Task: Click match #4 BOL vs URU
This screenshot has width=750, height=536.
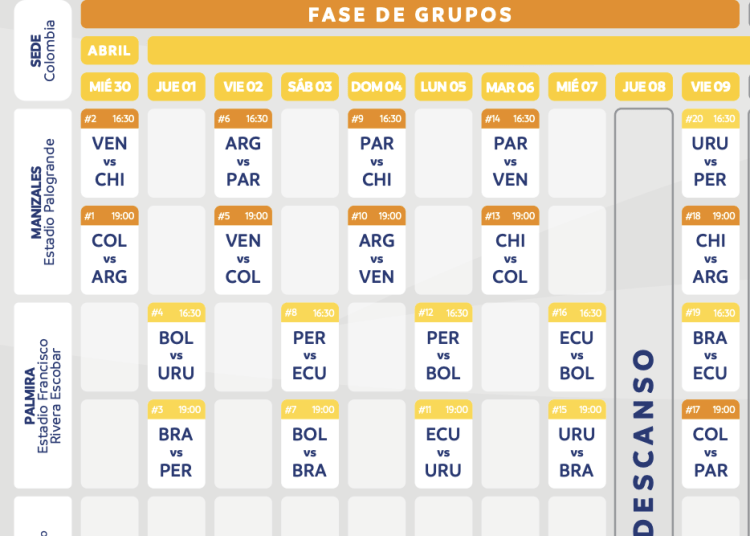Action: coord(176,348)
